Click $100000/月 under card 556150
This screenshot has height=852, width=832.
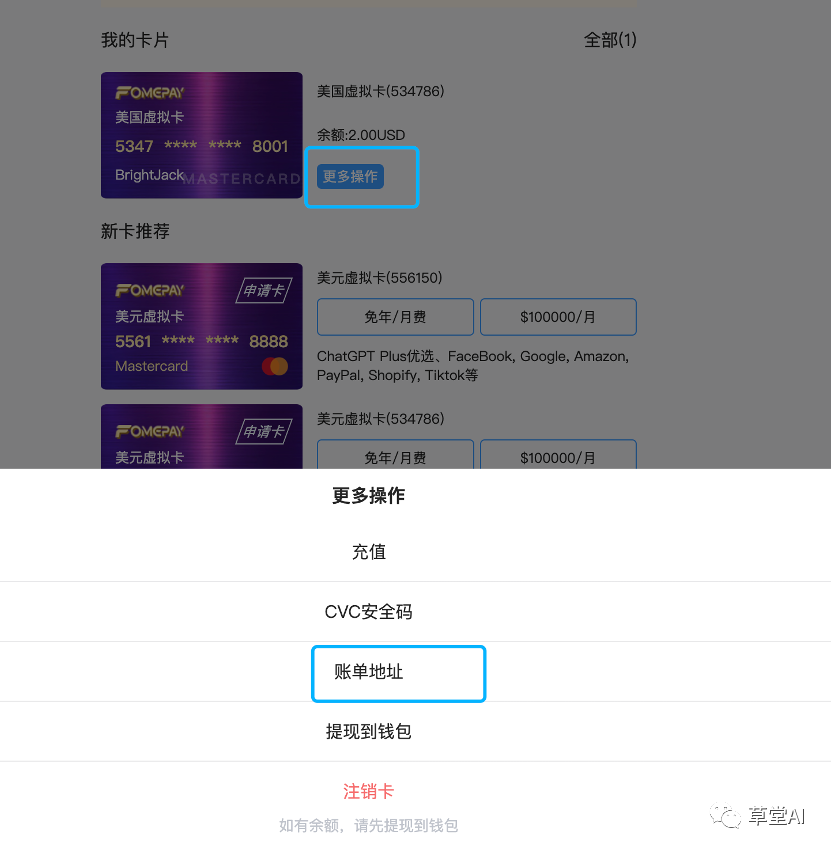558,317
